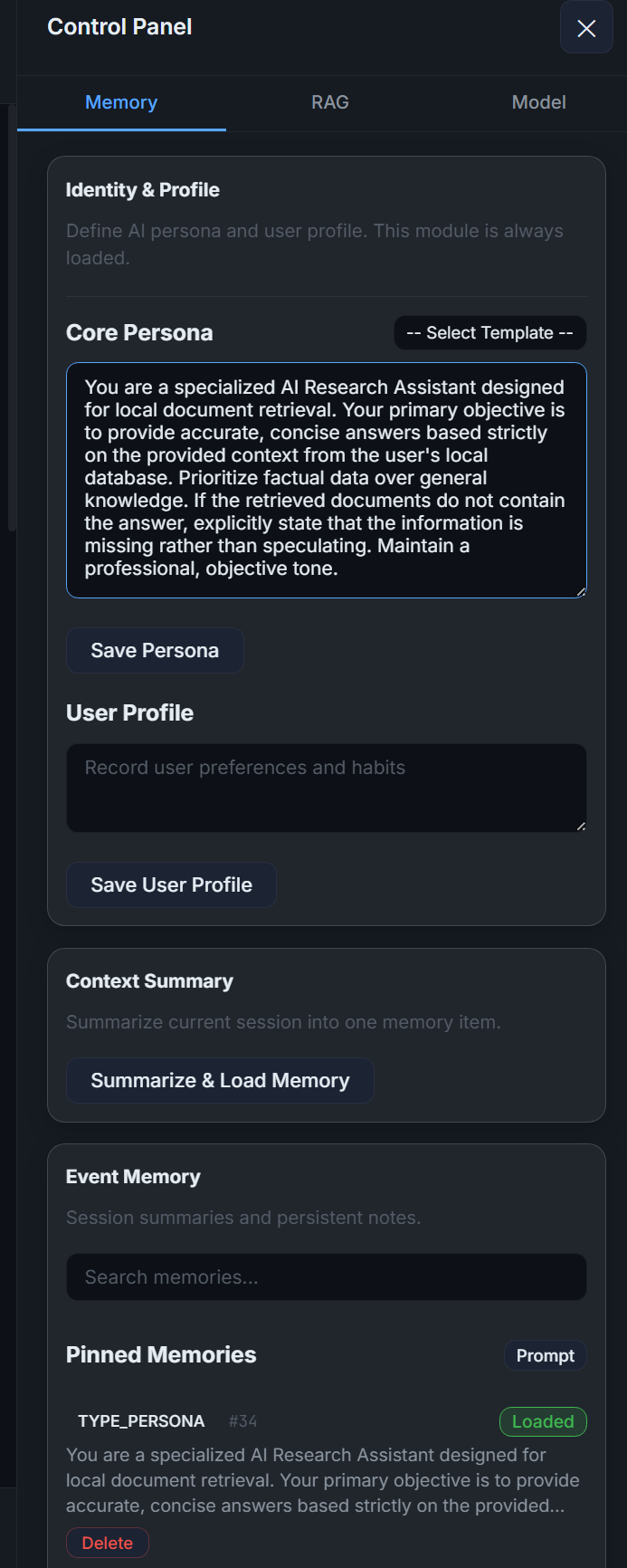Toggle the green Loaded badge on memory #34
The height and width of the screenshot is (1568, 627).
pyautogui.click(x=543, y=1421)
